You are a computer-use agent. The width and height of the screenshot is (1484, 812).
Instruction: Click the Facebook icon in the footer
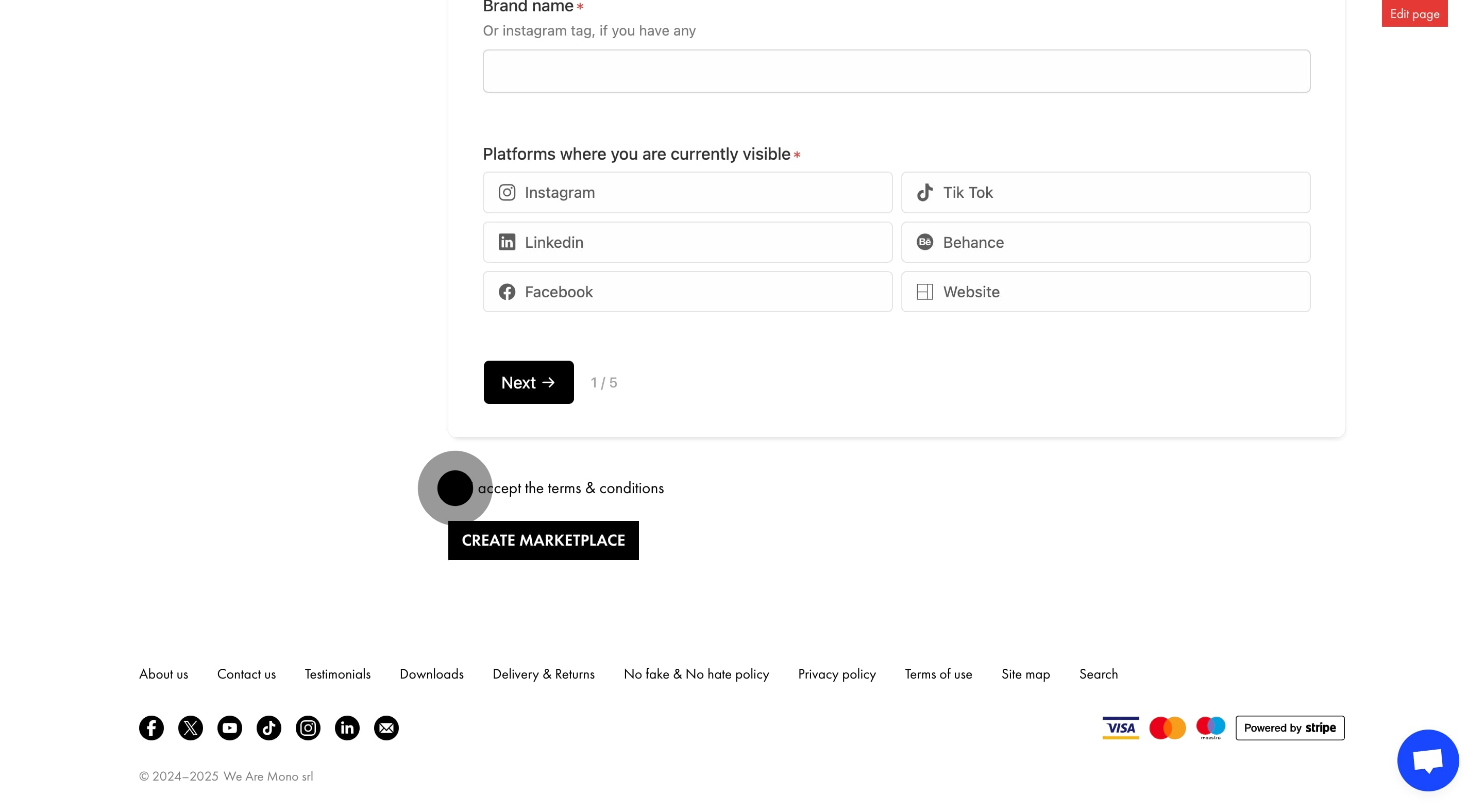151,728
